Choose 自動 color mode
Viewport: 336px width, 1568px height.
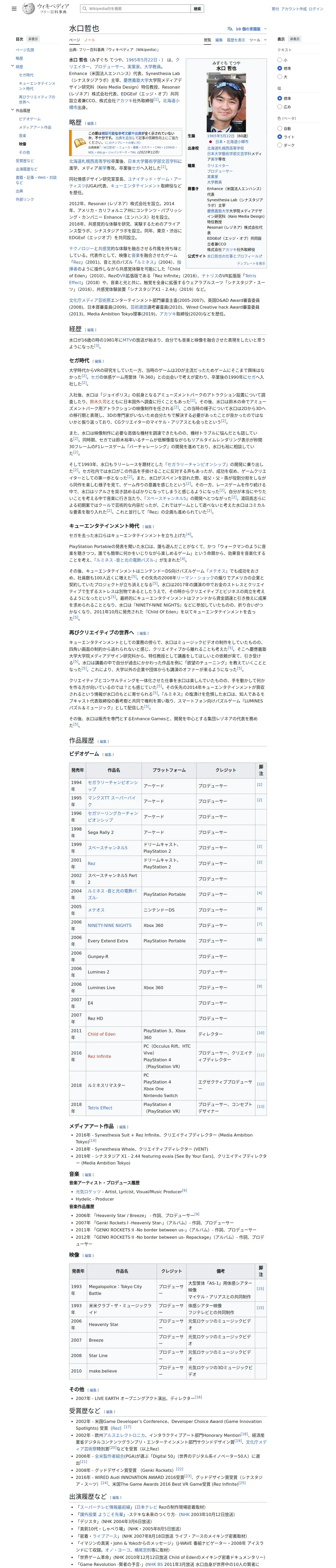pyautogui.click(x=280, y=128)
